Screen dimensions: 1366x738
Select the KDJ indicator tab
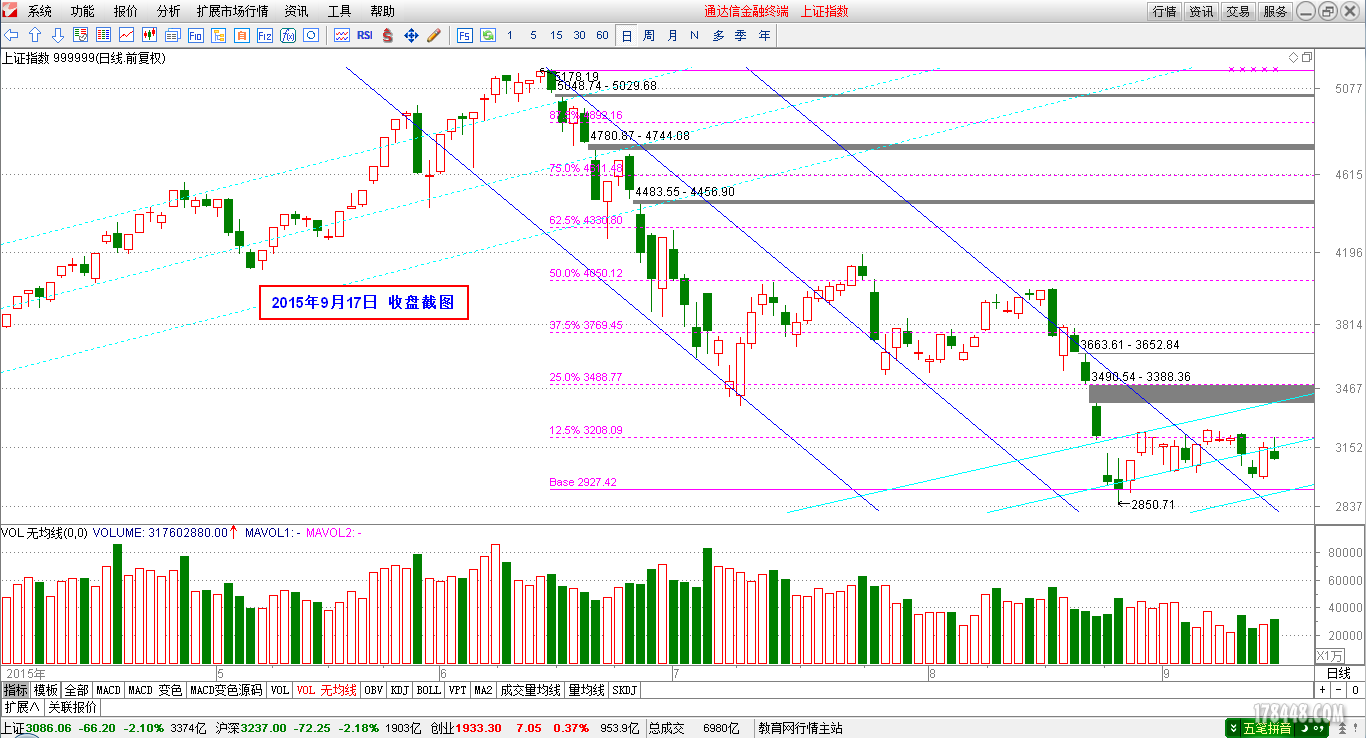pyautogui.click(x=400, y=690)
